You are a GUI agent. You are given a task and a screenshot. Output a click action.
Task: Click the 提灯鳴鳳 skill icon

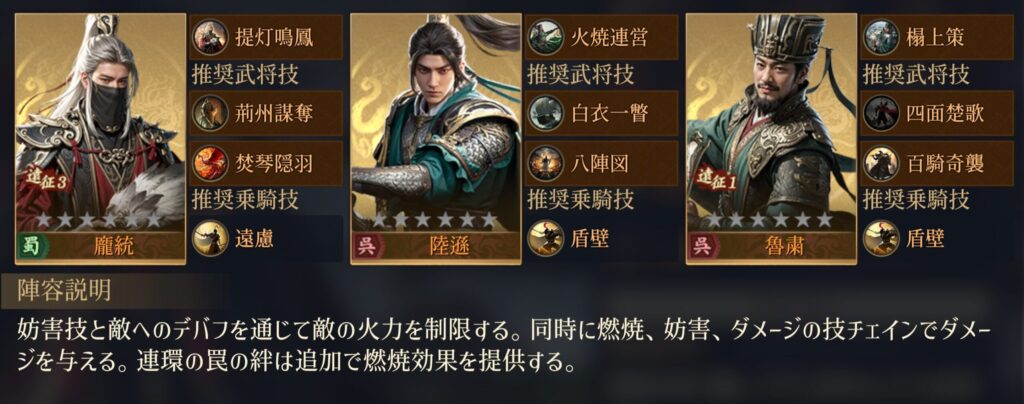(210, 37)
